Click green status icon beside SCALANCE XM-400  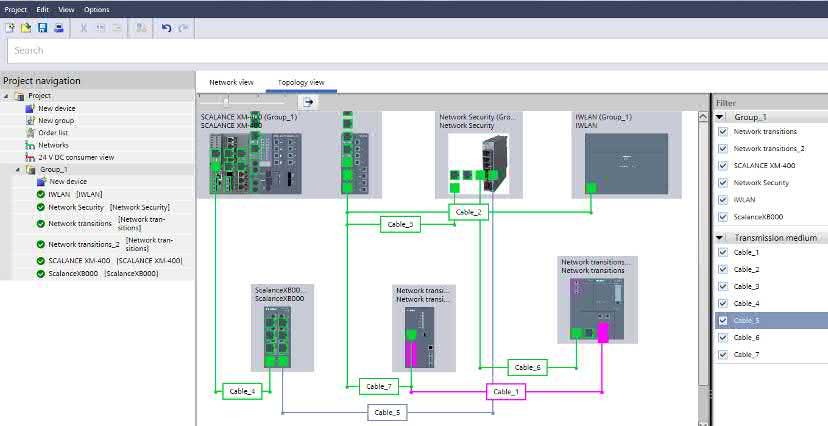41,261
